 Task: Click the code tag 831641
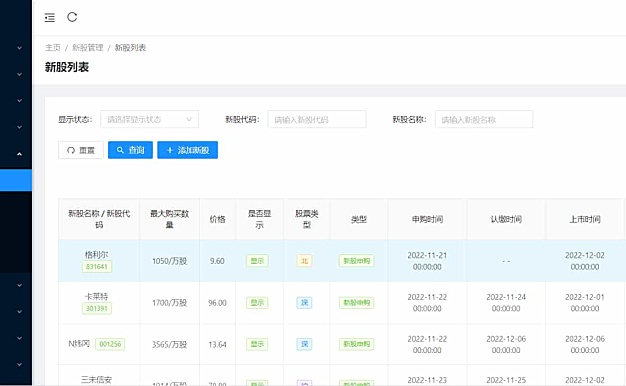(x=97, y=267)
